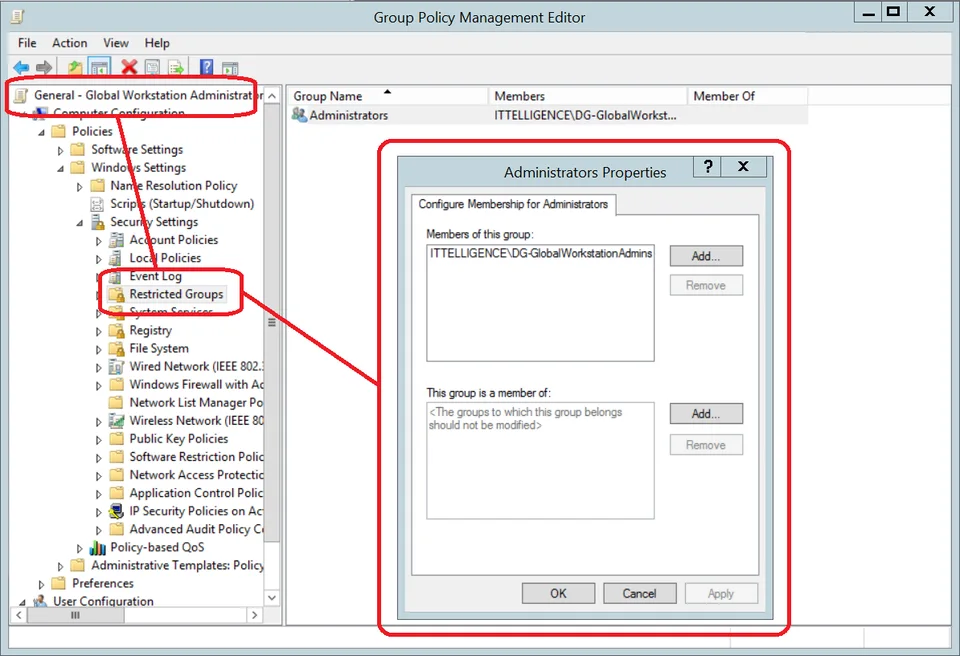Viewport: 960px width, 656px height.
Task: Expand the Account Policies node
Action: 99,241
